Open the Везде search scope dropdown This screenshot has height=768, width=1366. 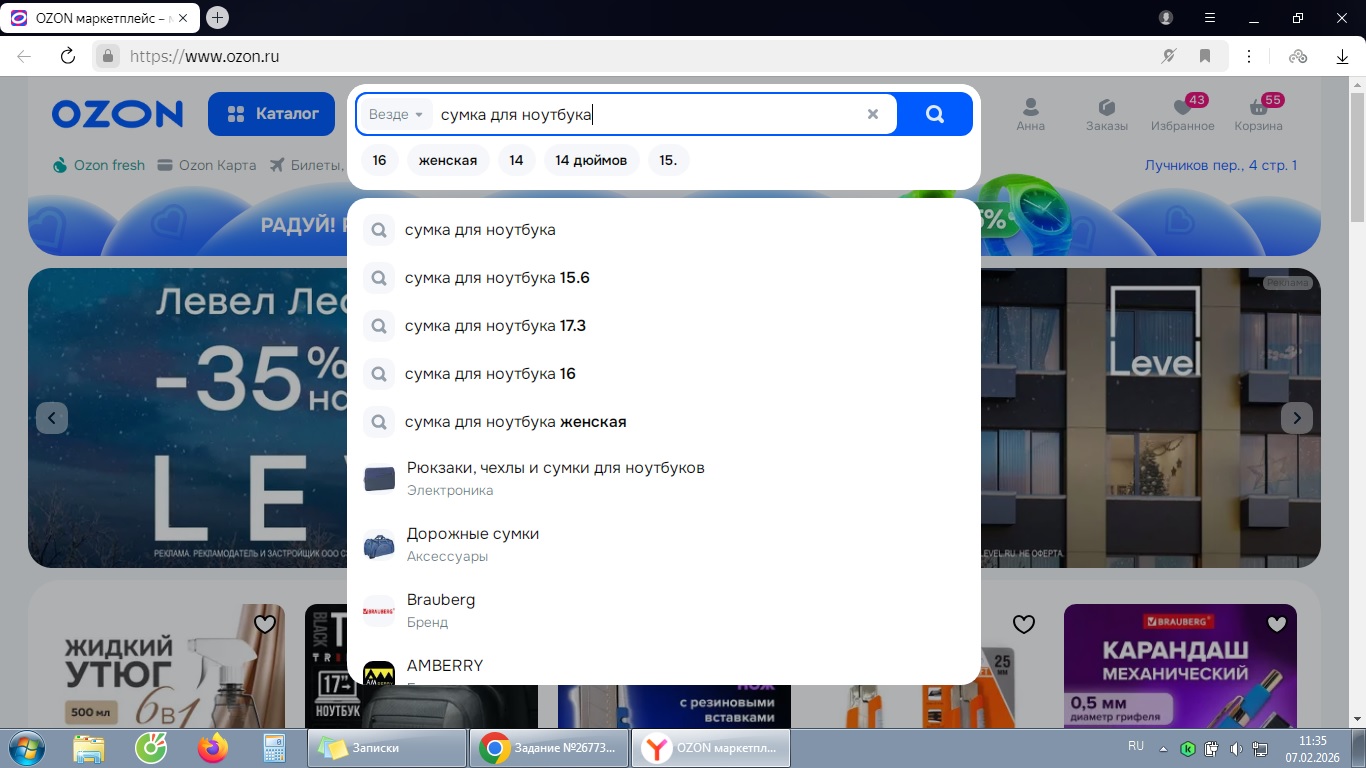396,114
